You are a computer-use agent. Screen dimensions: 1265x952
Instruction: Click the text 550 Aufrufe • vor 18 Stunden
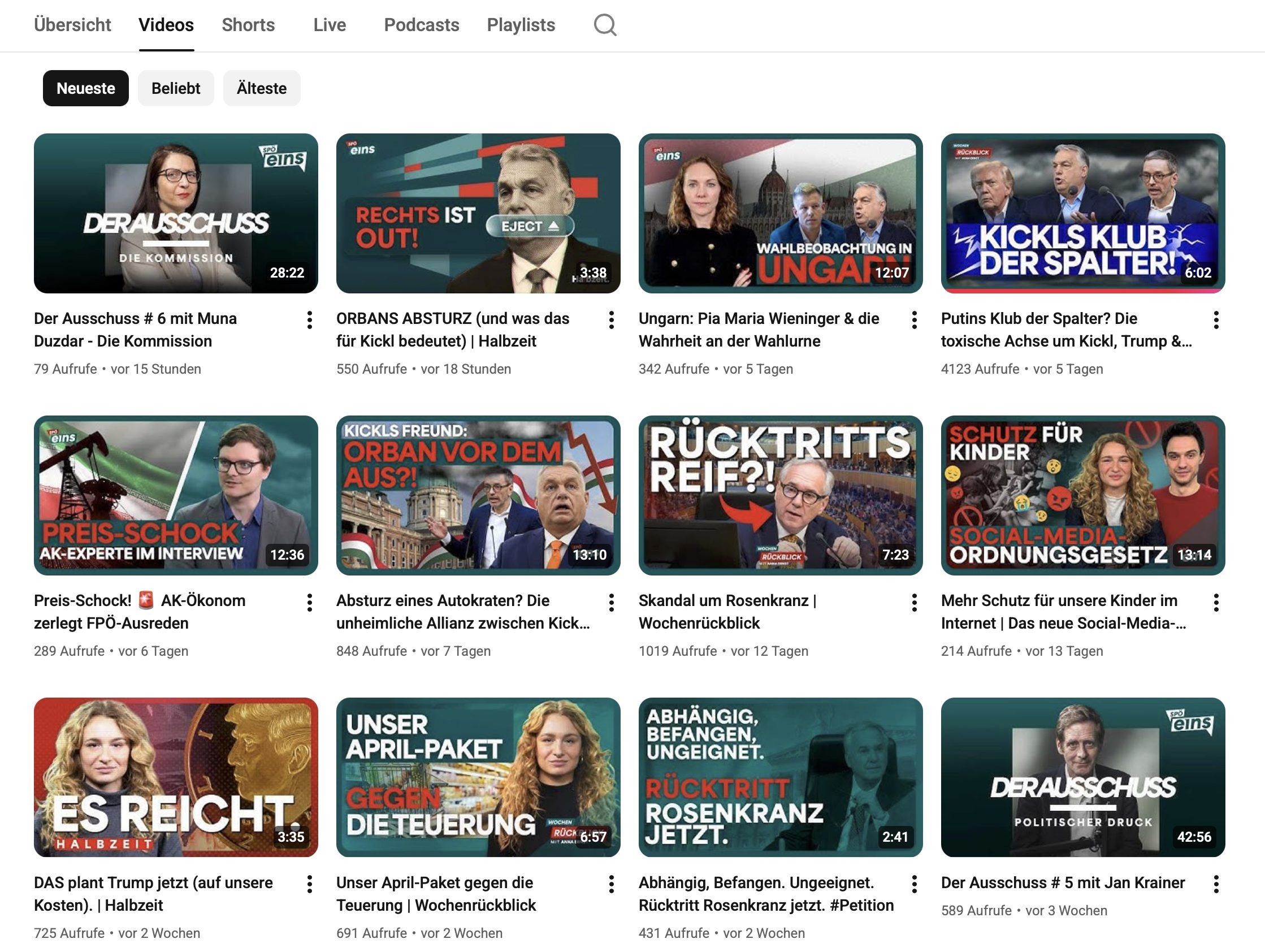pos(424,369)
